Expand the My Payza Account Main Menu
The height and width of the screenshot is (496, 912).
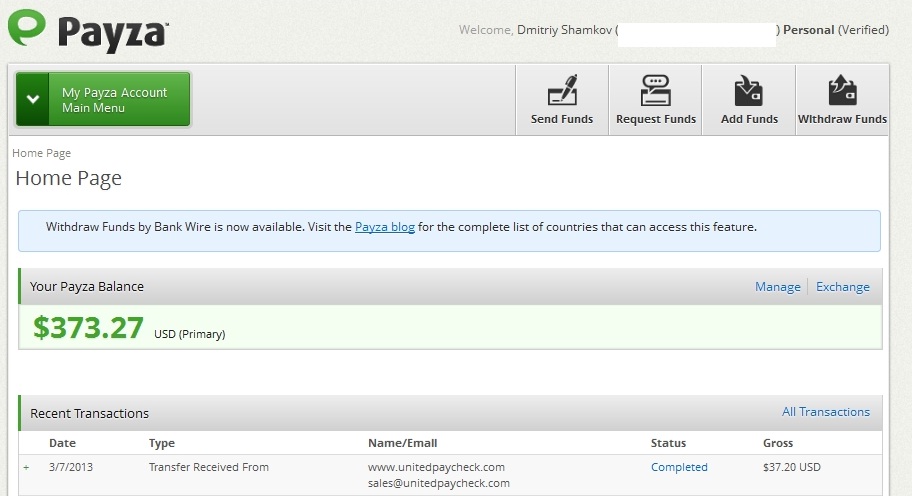pyautogui.click(x=103, y=100)
